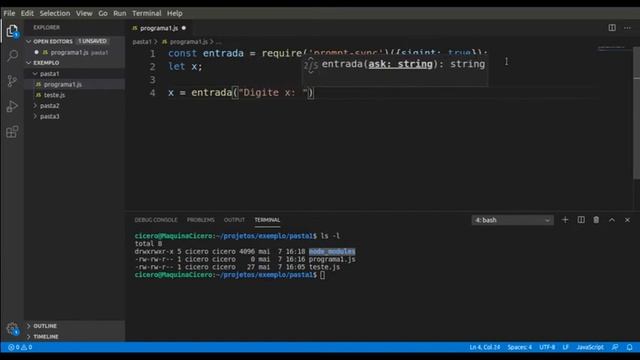Switch to the Debug Console tab
Image resolution: width=640 pixels, height=360 pixels.
(156, 220)
